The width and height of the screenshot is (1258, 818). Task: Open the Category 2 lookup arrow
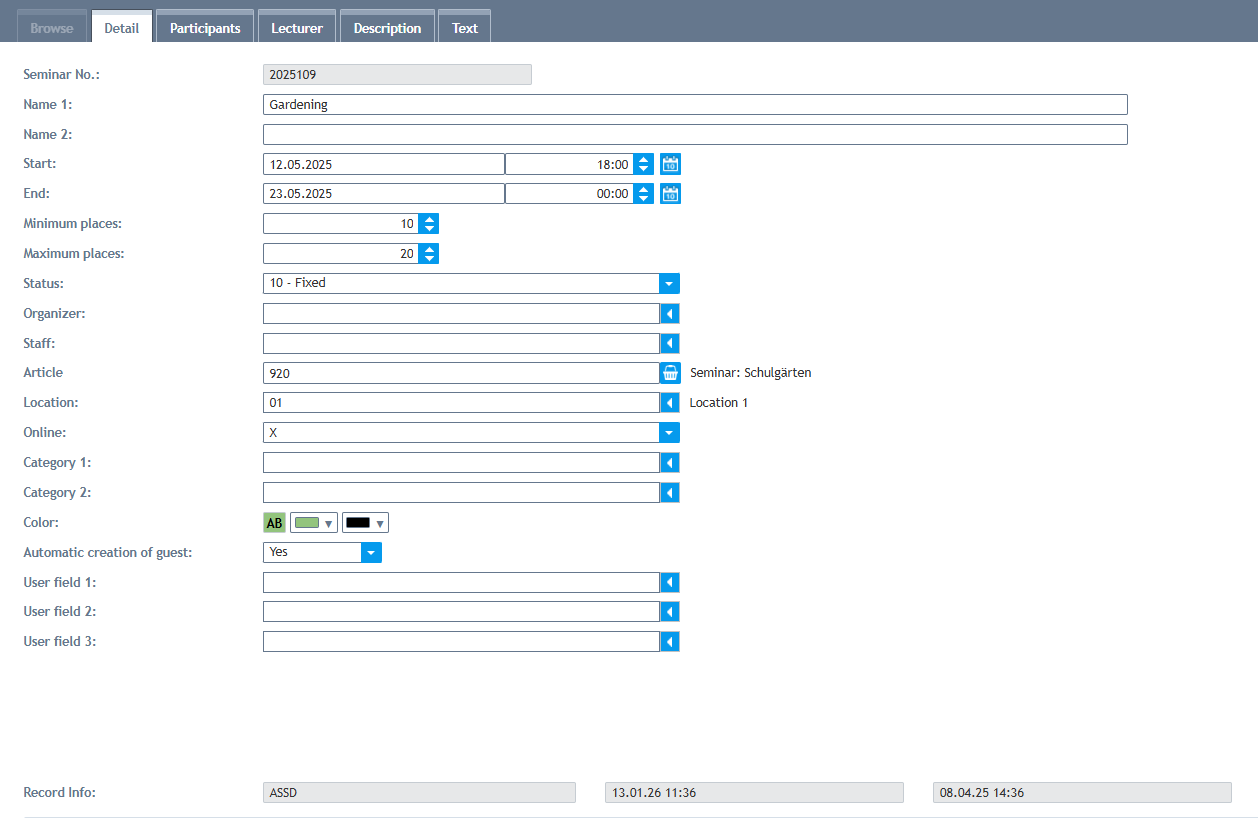click(670, 493)
